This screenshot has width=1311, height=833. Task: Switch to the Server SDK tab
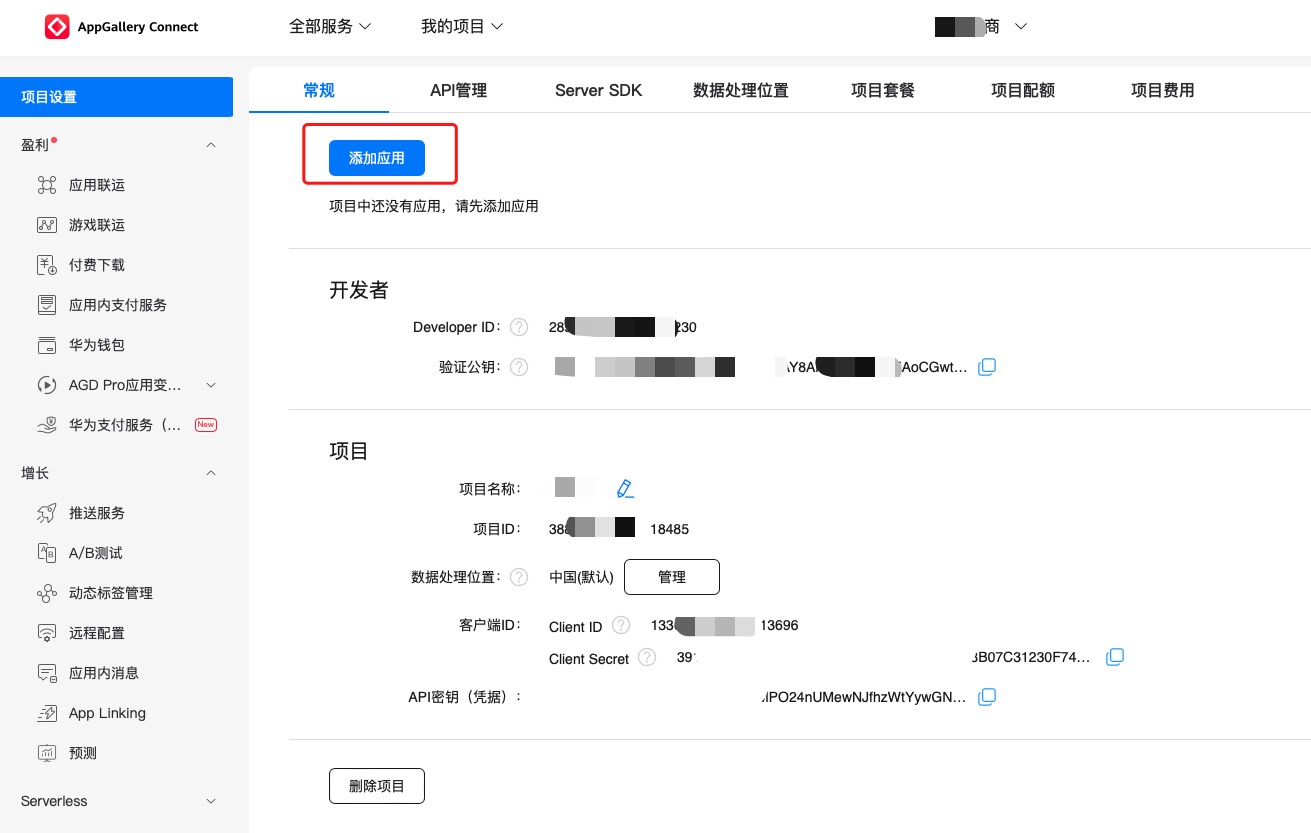click(598, 90)
